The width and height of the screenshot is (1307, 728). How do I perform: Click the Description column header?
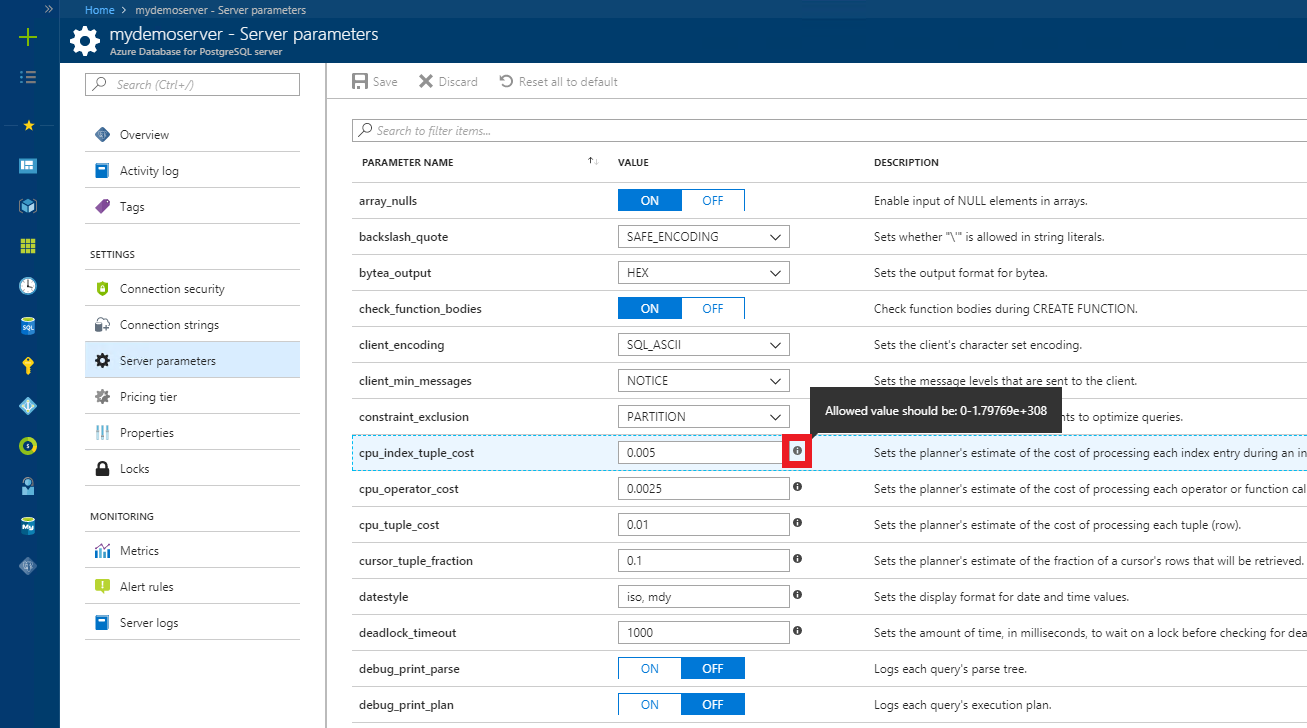(x=906, y=162)
